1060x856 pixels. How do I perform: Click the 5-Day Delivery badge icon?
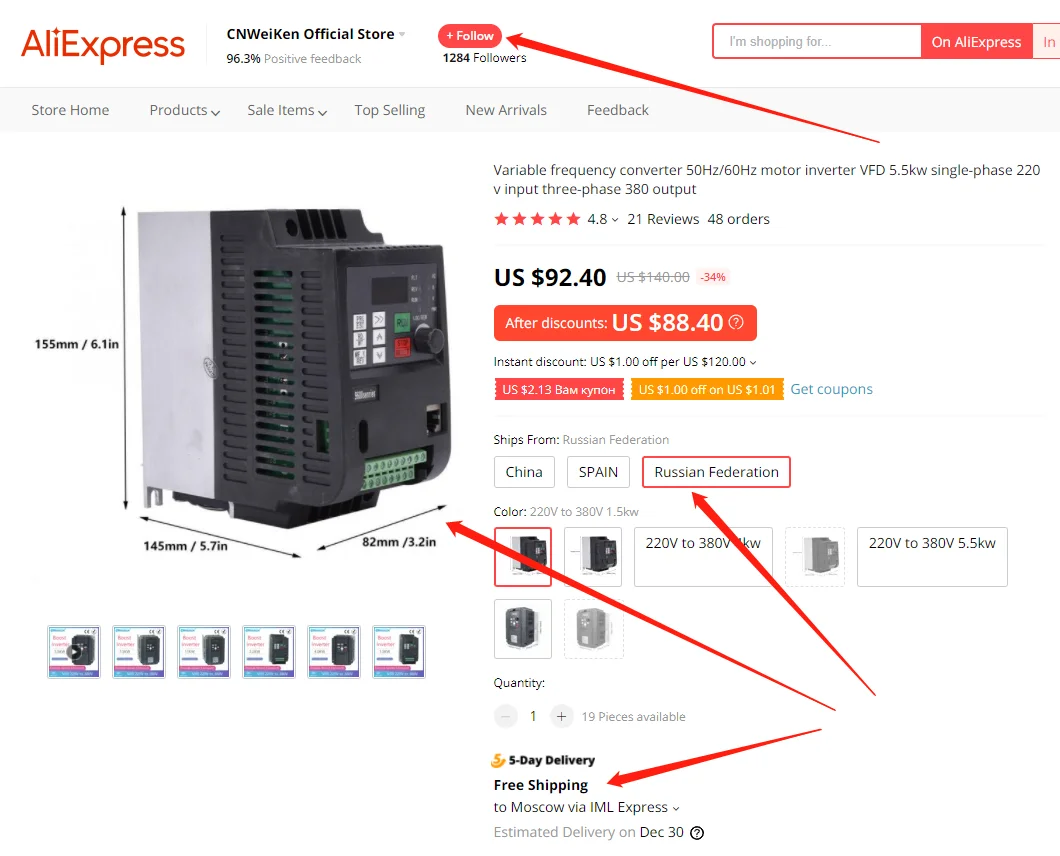[498, 761]
